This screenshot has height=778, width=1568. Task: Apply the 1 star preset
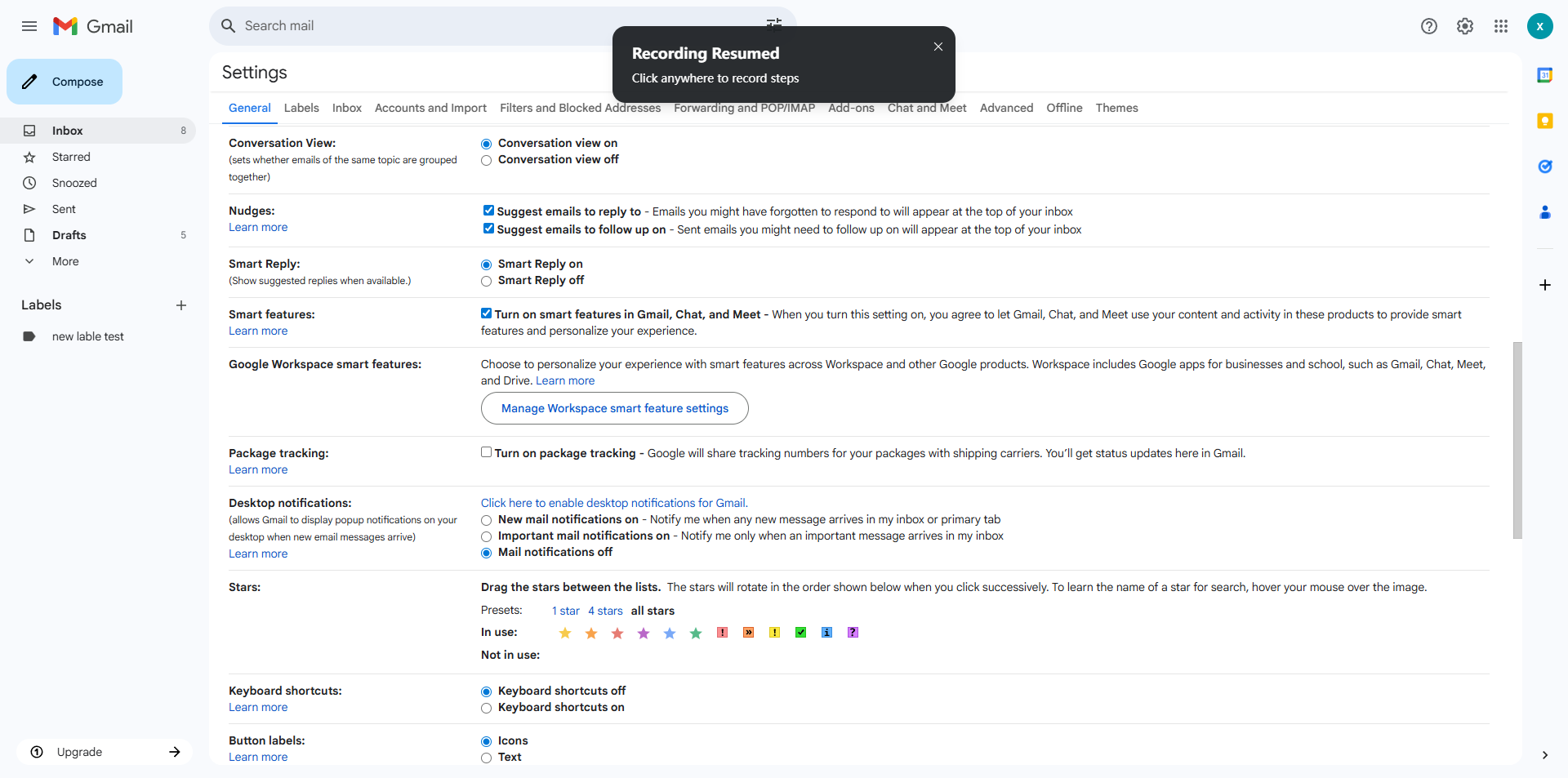click(566, 611)
